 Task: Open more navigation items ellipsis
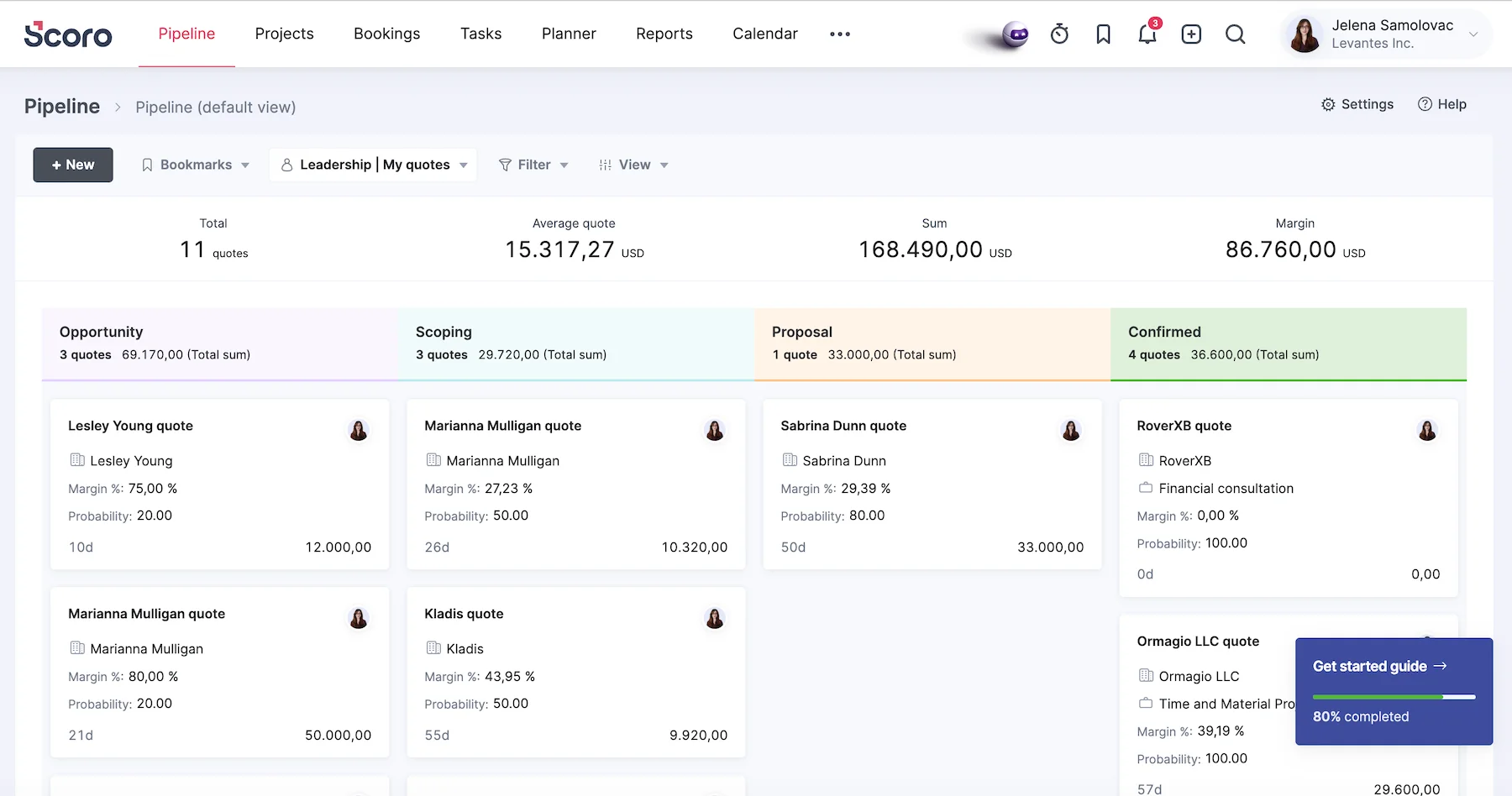(840, 34)
